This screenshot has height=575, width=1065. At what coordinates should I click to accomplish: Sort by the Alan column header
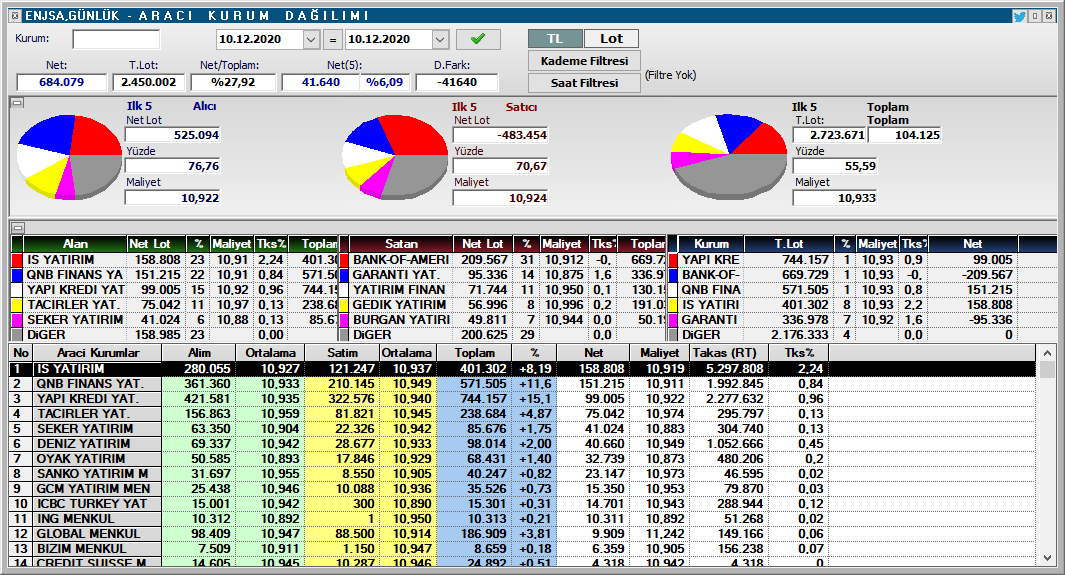tap(75, 244)
